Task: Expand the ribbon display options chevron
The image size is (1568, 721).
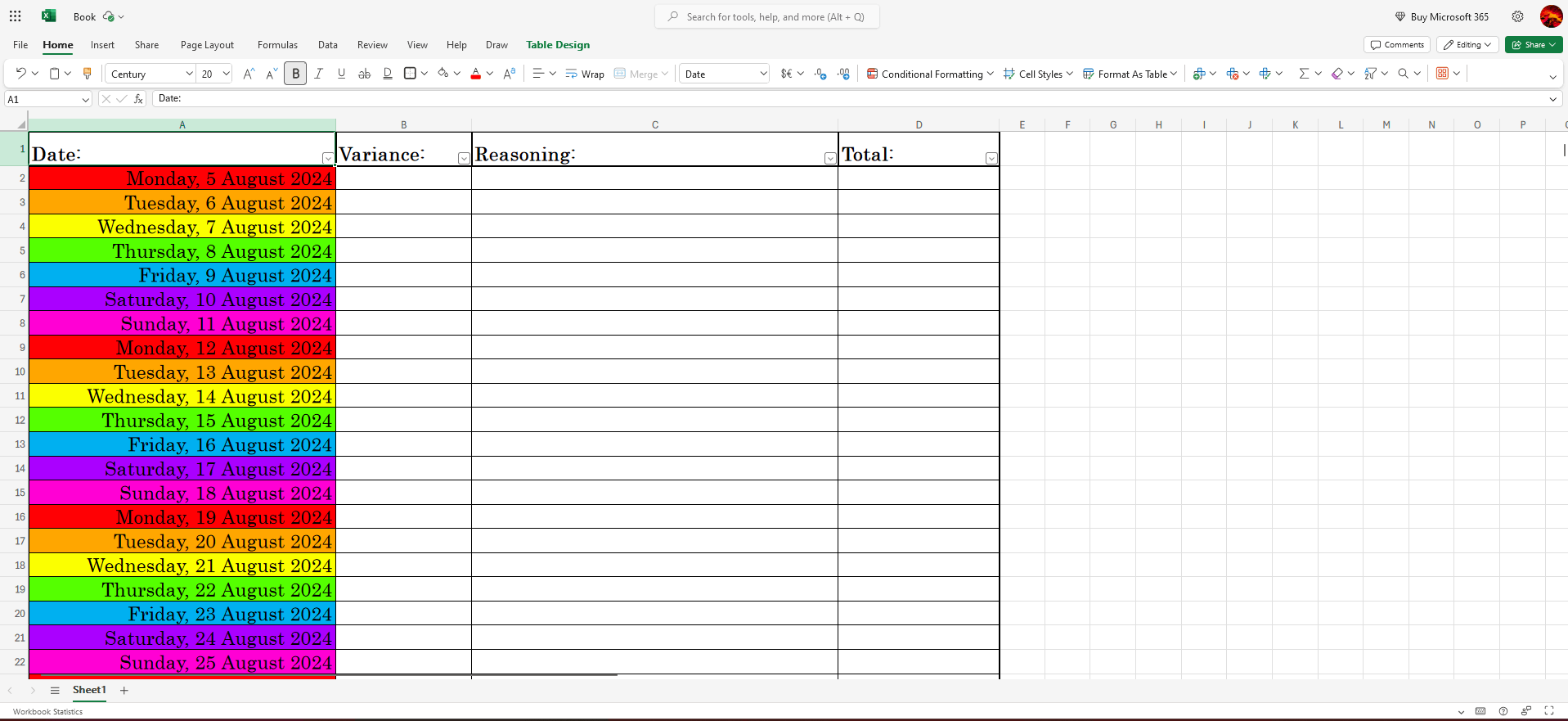Action: point(1552,77)
